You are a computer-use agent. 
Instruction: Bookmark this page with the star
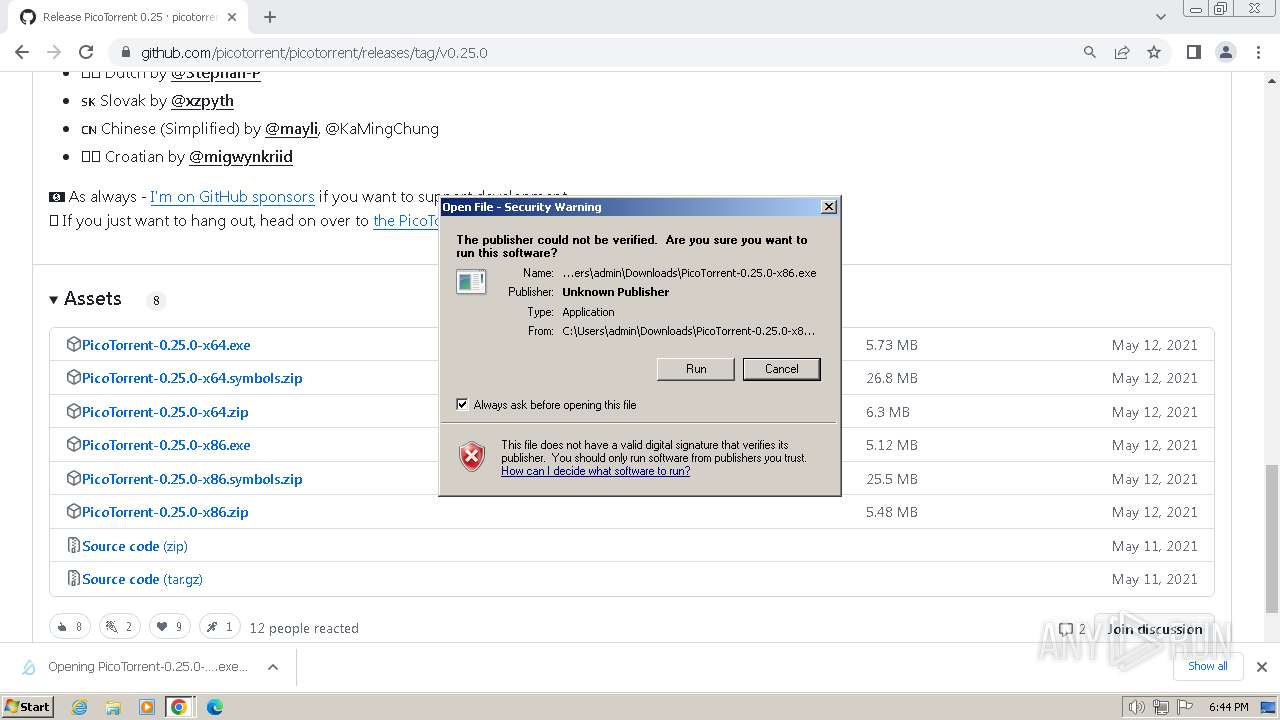1154,52
